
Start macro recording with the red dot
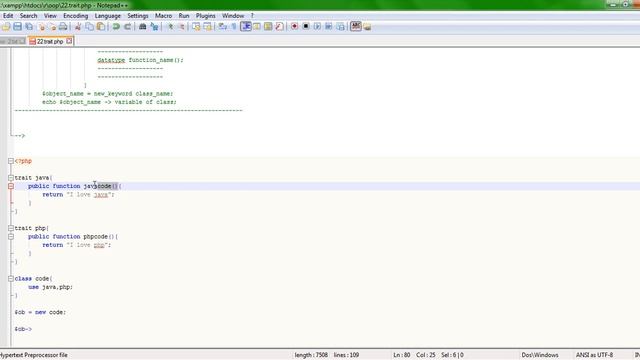coord(294,27)
